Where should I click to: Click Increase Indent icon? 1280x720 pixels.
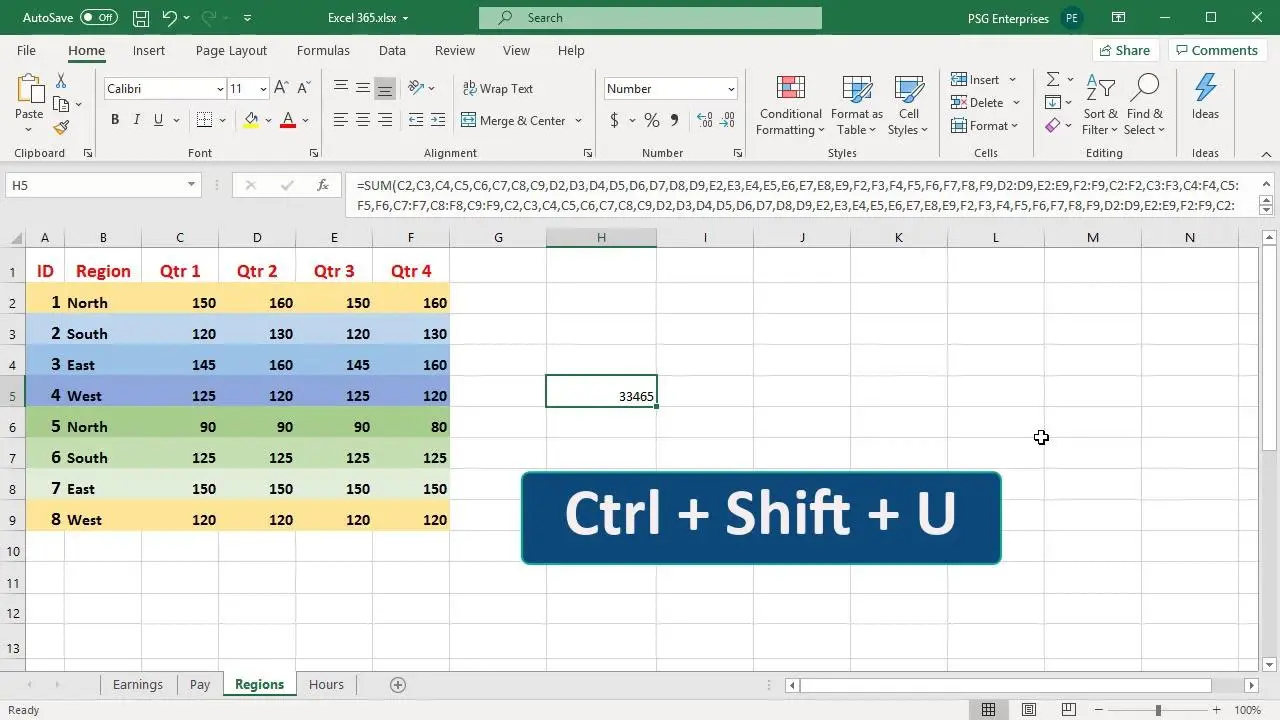point(438,120)
